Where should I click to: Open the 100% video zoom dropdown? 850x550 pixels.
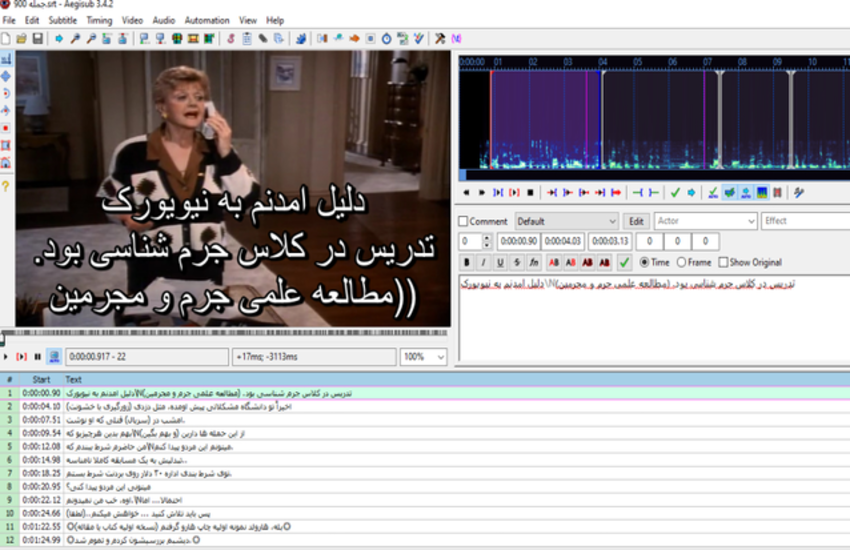tap(424, 357)
